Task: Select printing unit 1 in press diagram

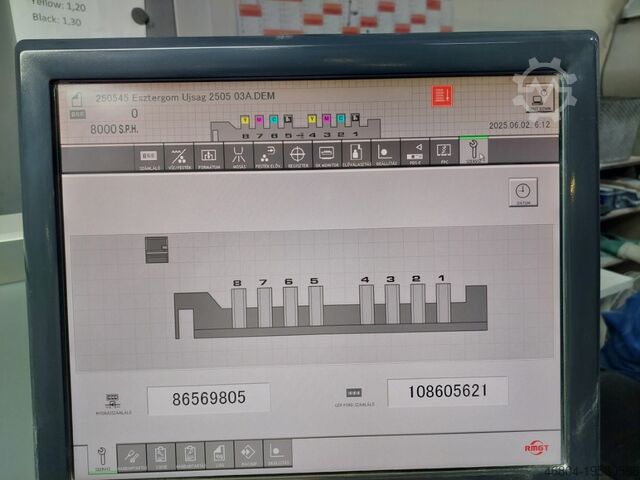Action: click(443, 303)
